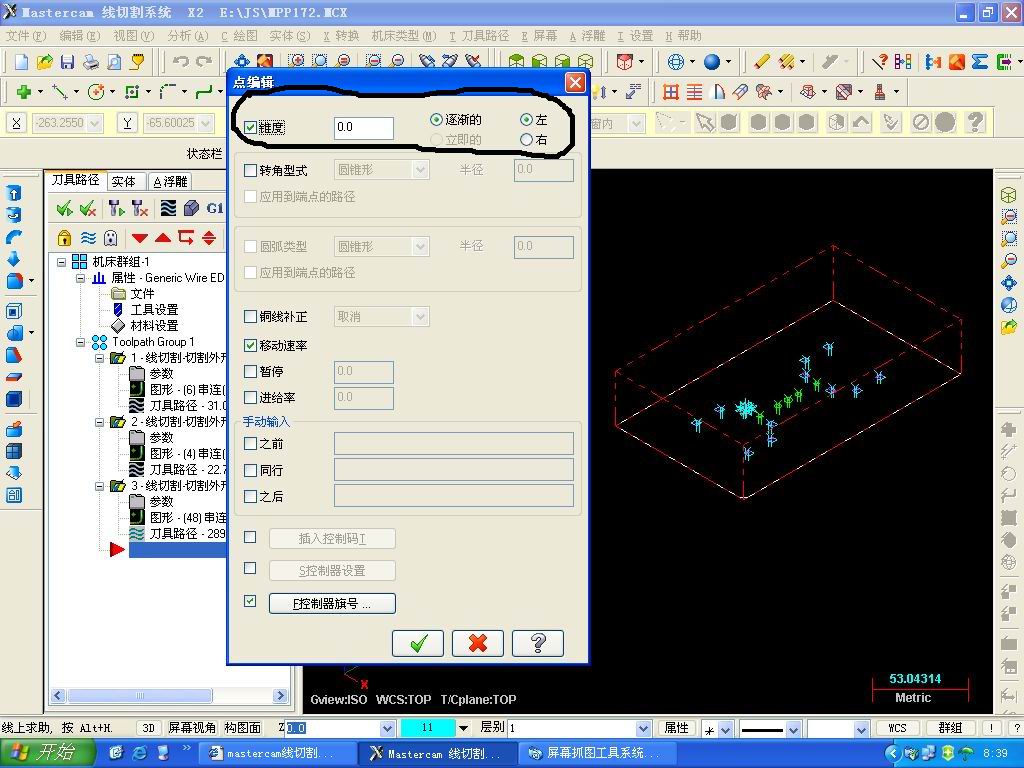Enable the 同行 checkbox

click(x=250, y=470)
